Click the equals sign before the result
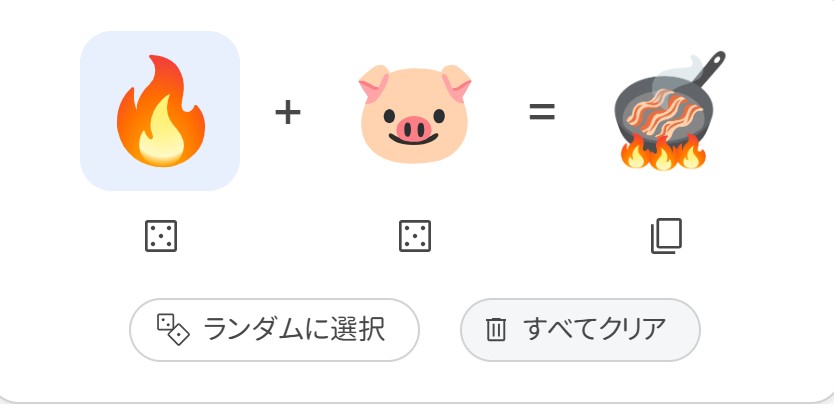The image size is (834, 404). click(542, 112)
